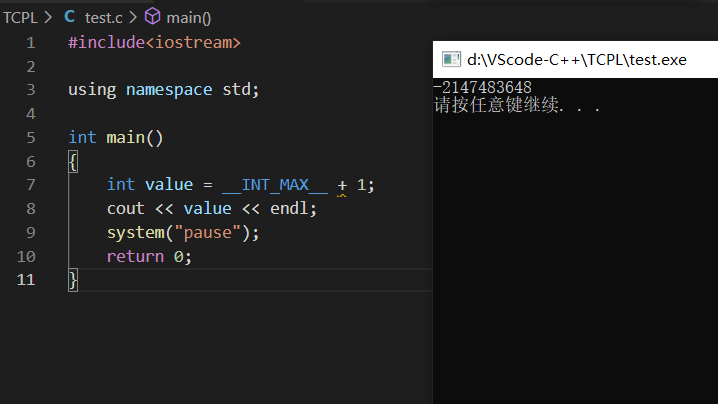718x404 pixels.
Task: Click 'cout' on line 8
Action: click(125, 209)
